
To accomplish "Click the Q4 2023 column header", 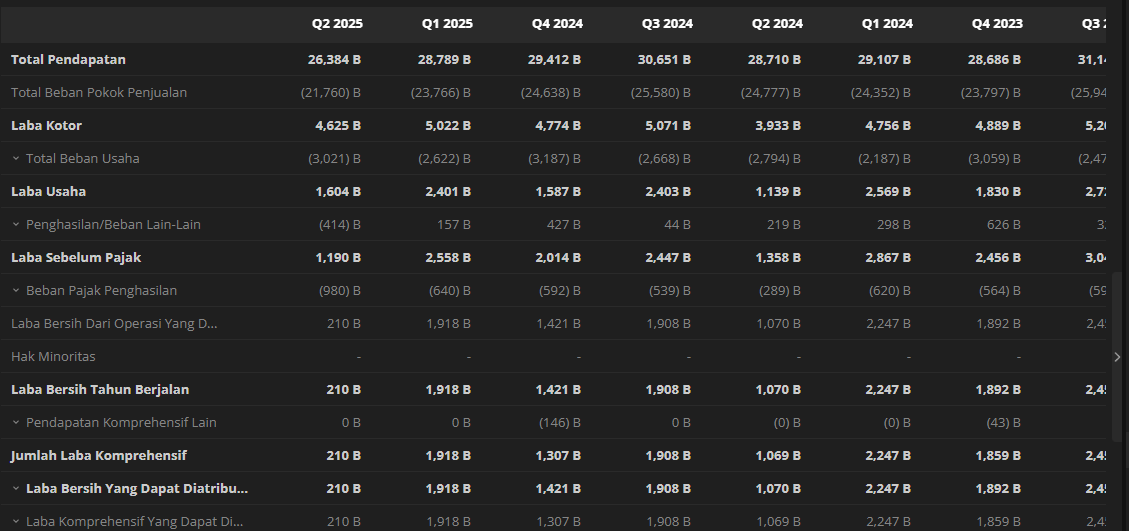I will pyautogui.click(x=997, y=24).
